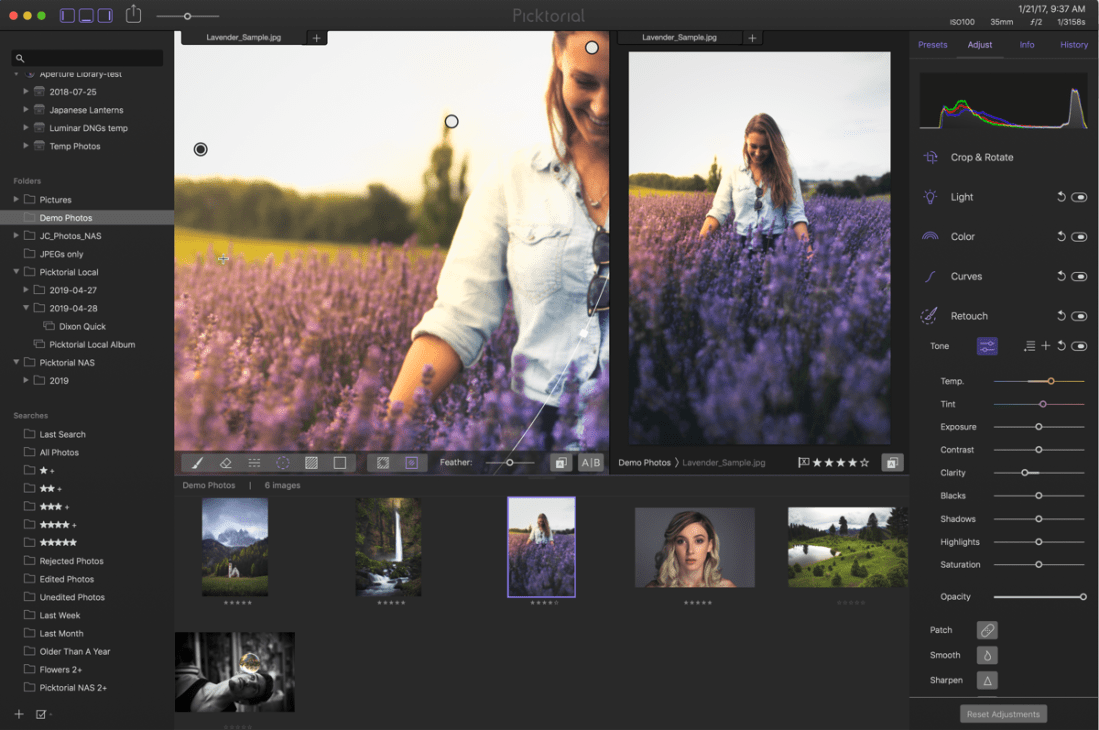Image resolution: width=1099 pixels, height=730 pixels.
Task: Select the Patch retouch tool
Action: pos(987,631)
